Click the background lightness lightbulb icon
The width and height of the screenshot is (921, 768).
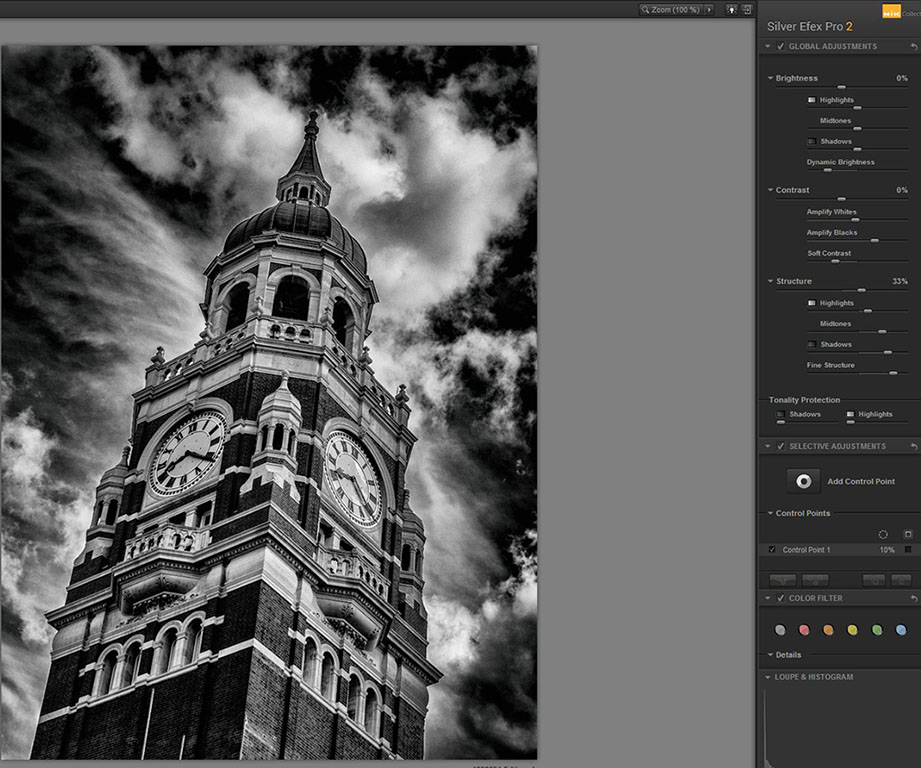tap(732, 9)
